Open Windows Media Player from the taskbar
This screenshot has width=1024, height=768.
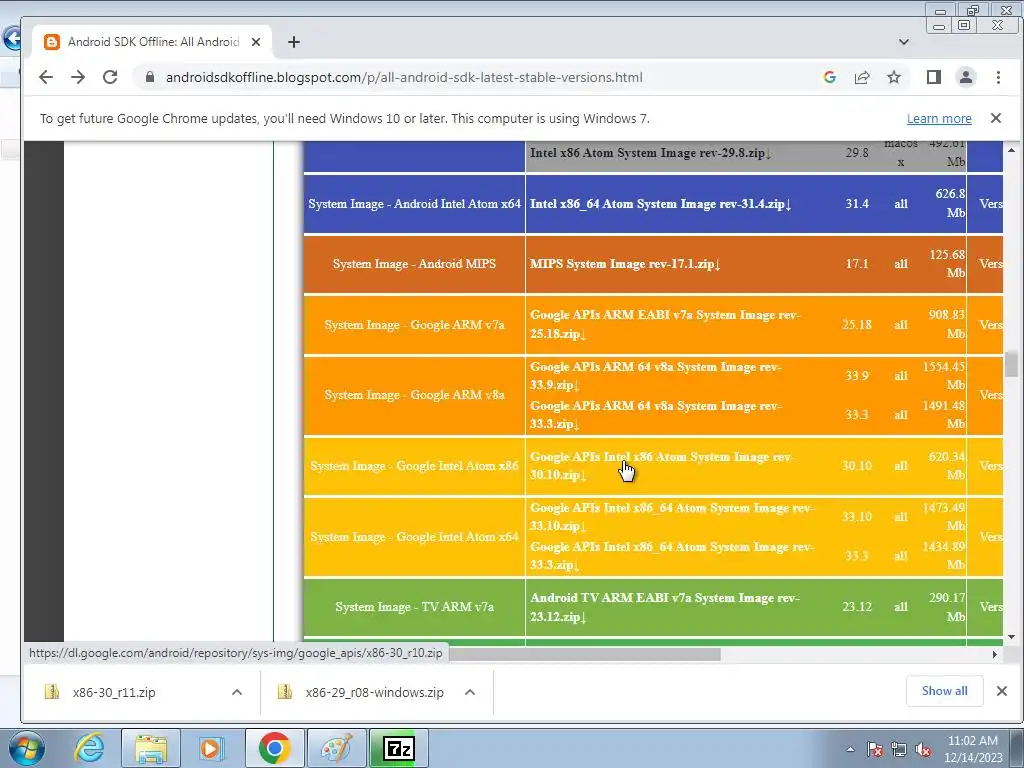click(211, 748)
